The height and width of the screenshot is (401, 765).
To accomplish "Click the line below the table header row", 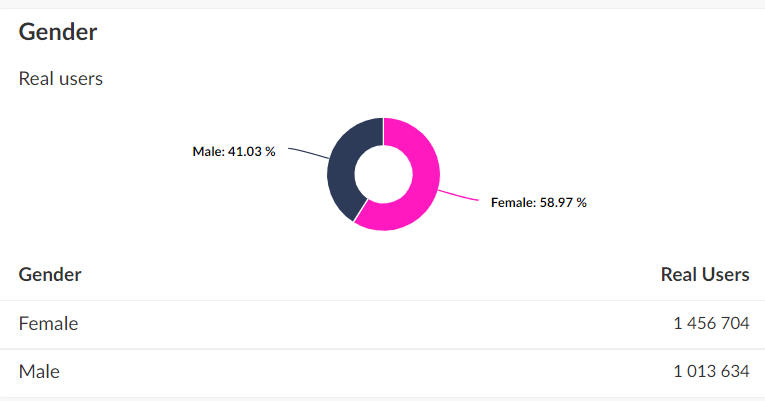I will pyautogui.click(x=382, y=300).
